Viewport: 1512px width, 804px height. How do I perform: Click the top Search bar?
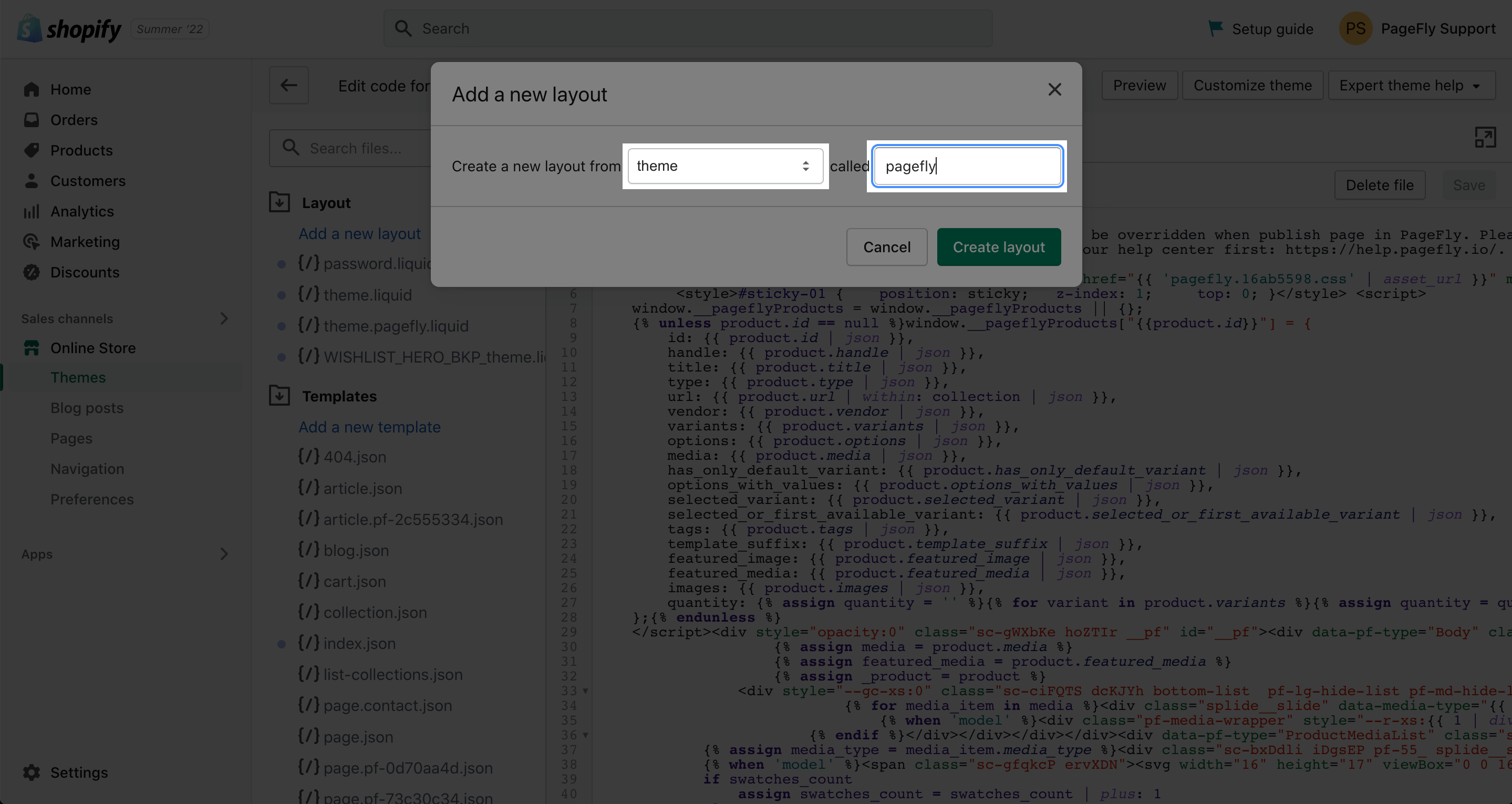click(688, 28)
